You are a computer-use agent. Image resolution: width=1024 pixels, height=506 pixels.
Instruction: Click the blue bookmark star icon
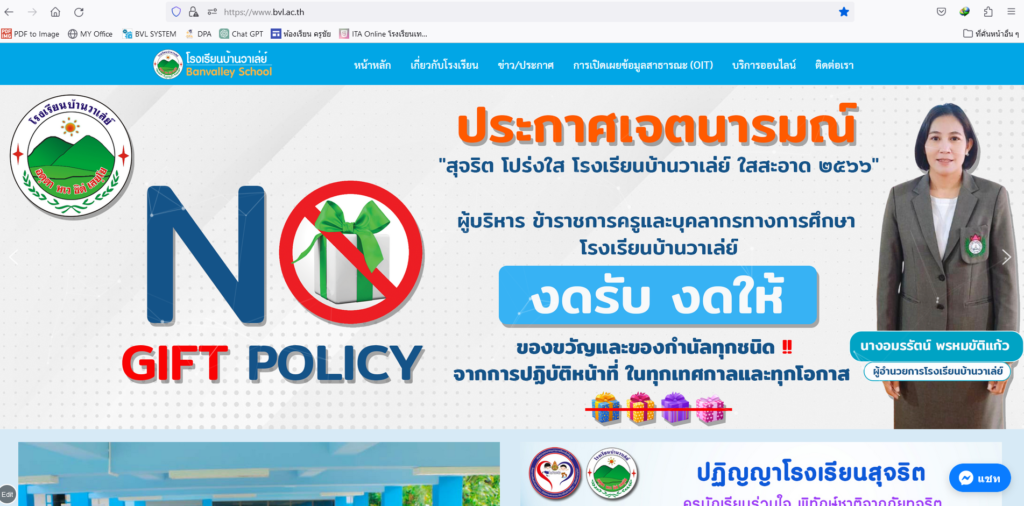(844, 12)
